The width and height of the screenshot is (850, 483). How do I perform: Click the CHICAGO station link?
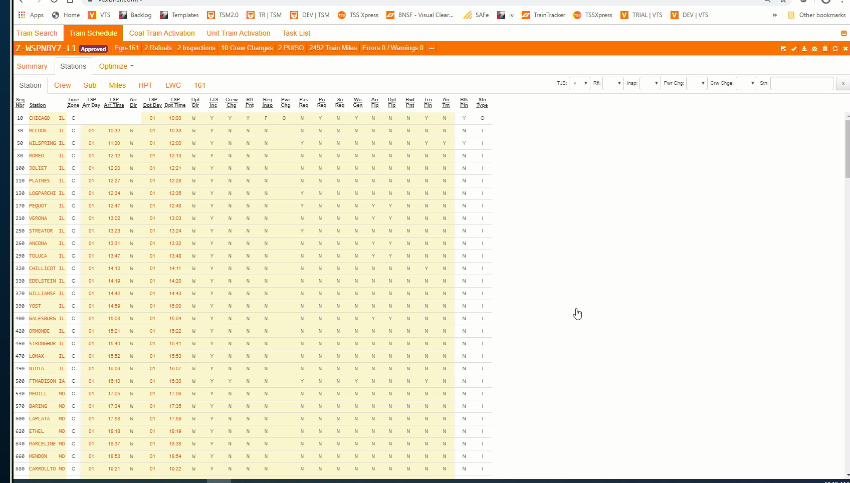(x=39, y=118)
